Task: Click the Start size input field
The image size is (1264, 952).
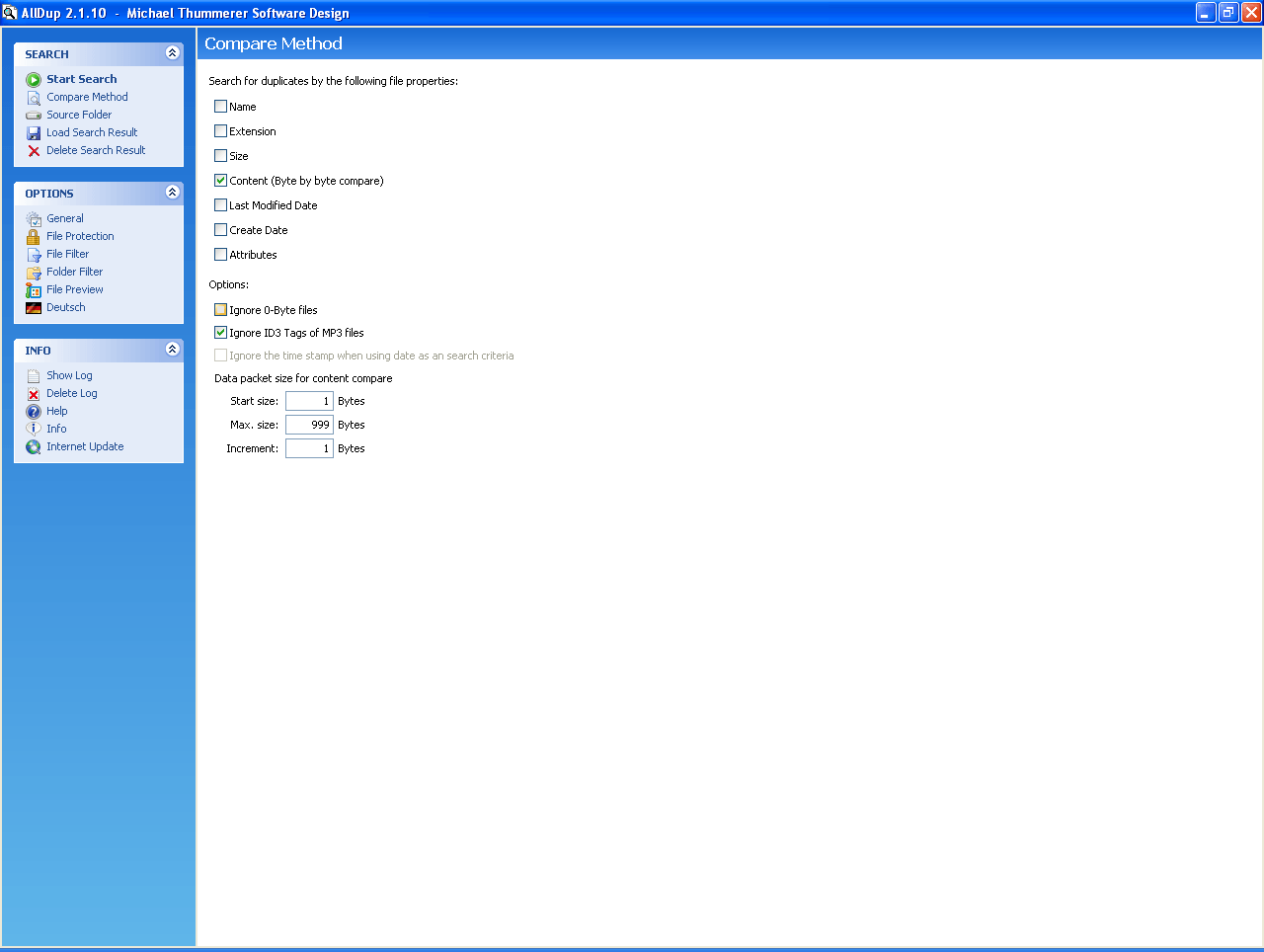Action: (309, 401)
